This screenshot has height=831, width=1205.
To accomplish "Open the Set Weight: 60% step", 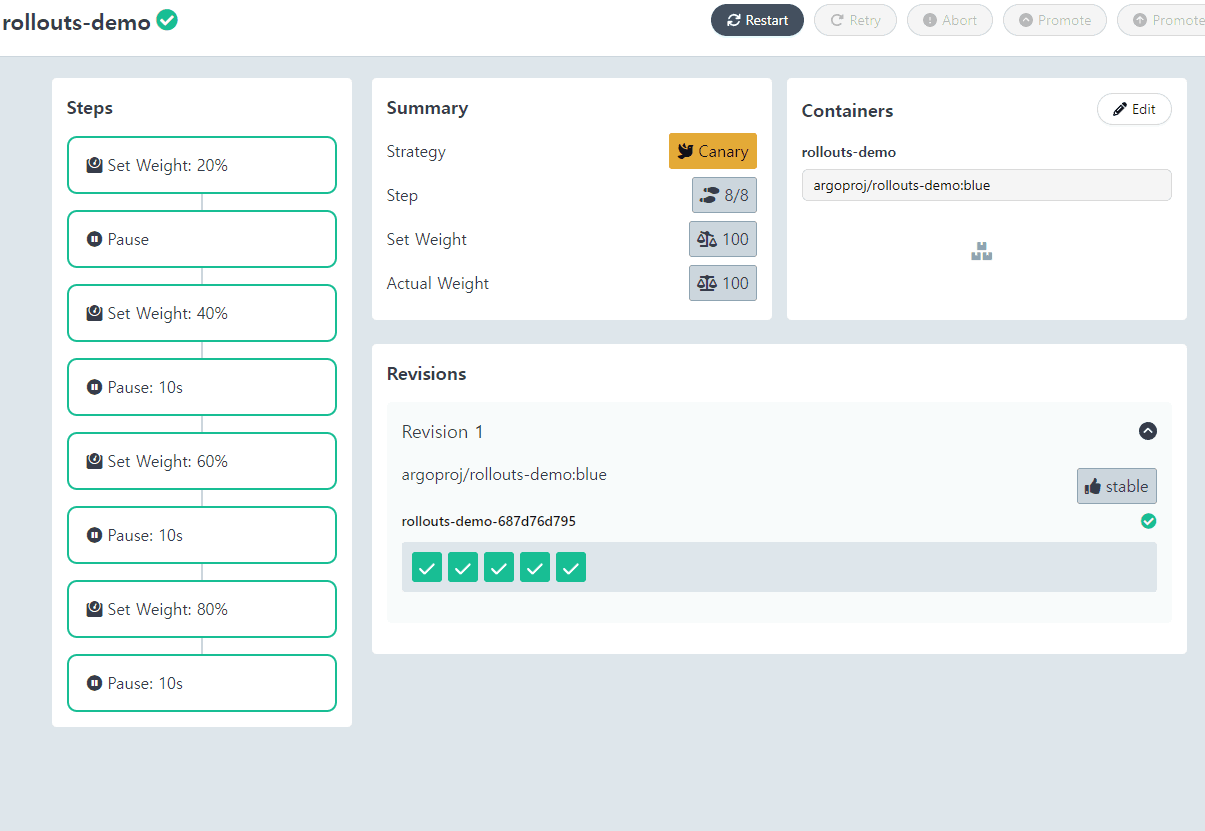I will click(202, 461).
